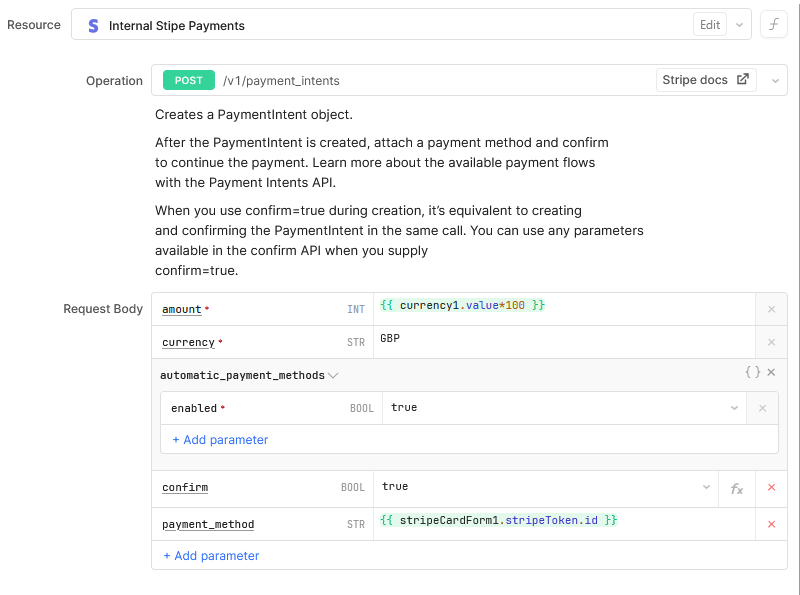
Task: Click the BOOL type tag on confirm
Action: point(353,487)
